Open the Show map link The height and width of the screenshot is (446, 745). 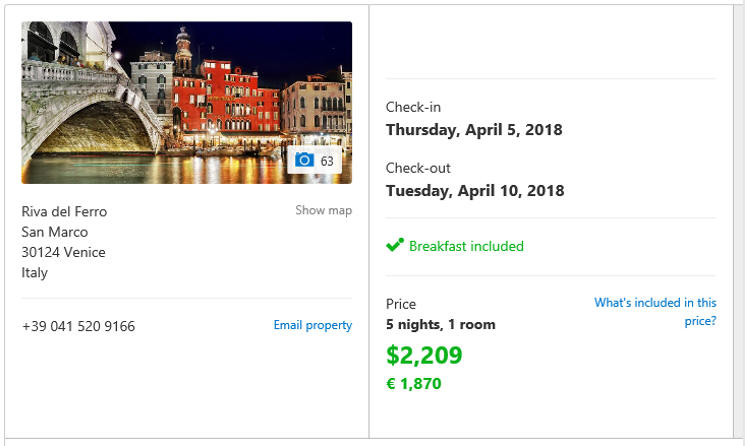click(324, 210)
